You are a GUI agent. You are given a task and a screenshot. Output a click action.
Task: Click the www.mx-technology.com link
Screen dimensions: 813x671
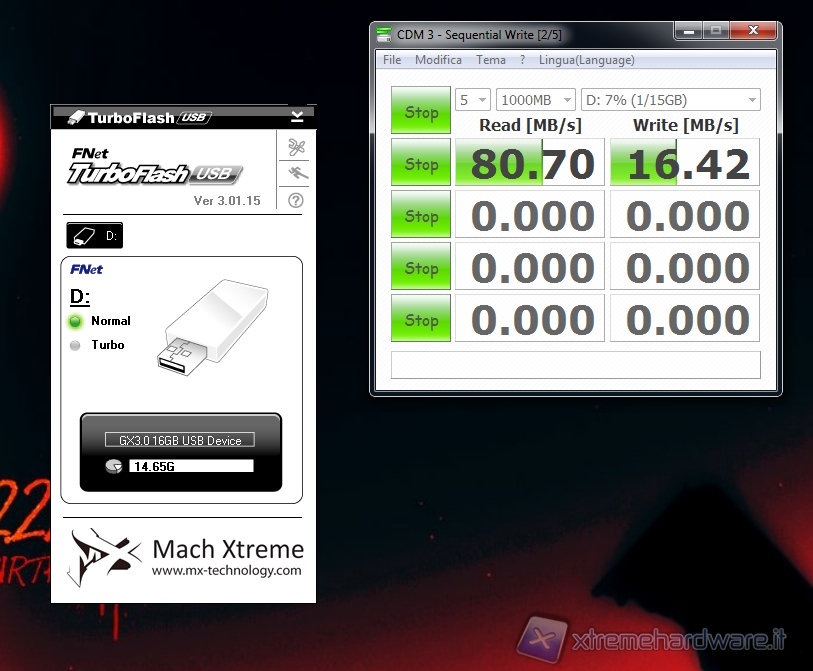click(226, 571)
